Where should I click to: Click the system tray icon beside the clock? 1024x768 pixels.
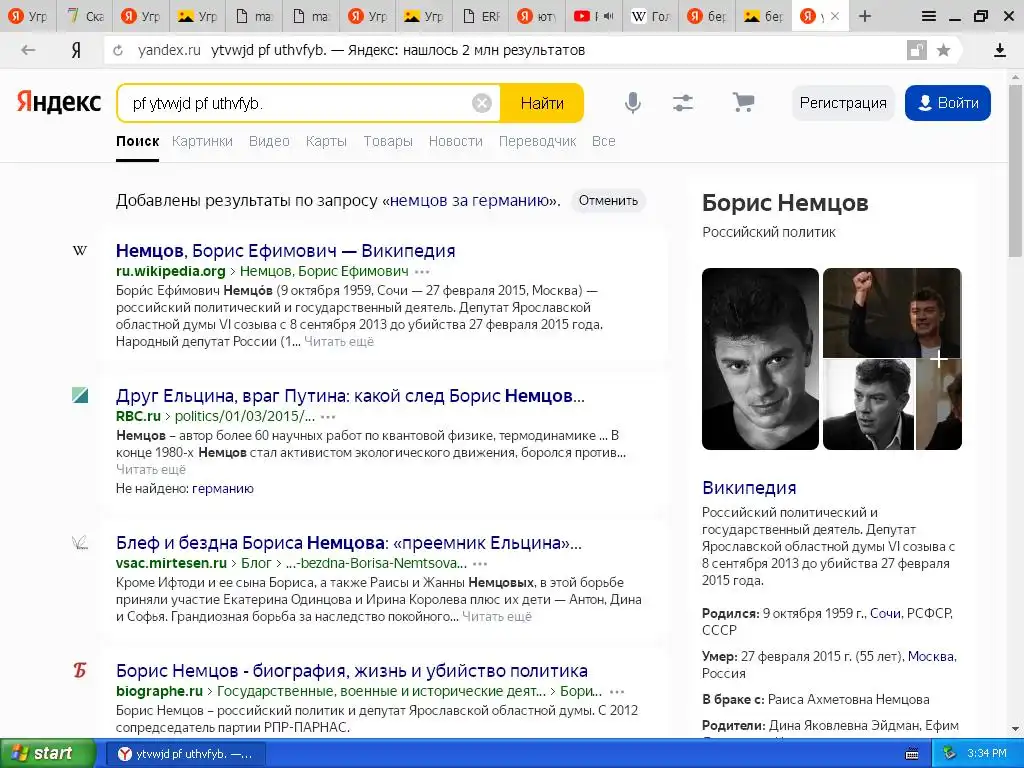[x=950, y=754]
